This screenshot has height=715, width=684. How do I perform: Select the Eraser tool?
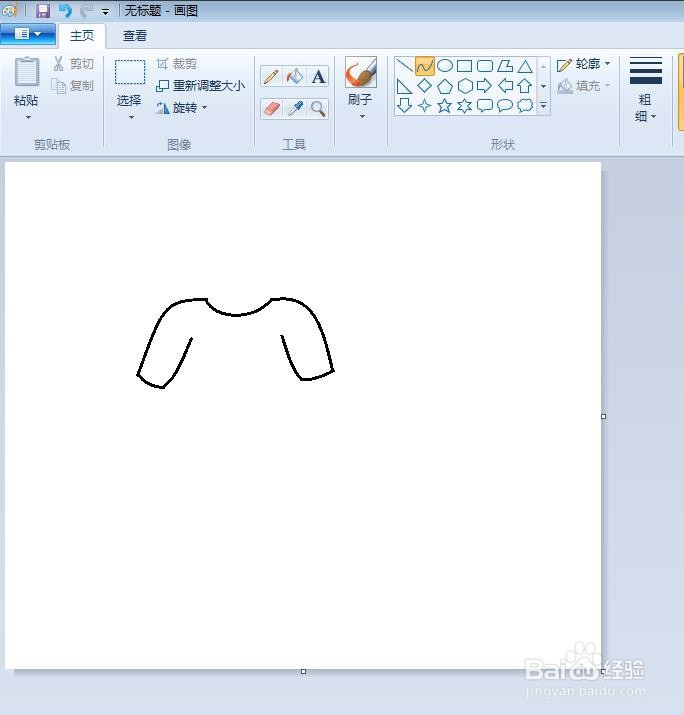point(271,109)
